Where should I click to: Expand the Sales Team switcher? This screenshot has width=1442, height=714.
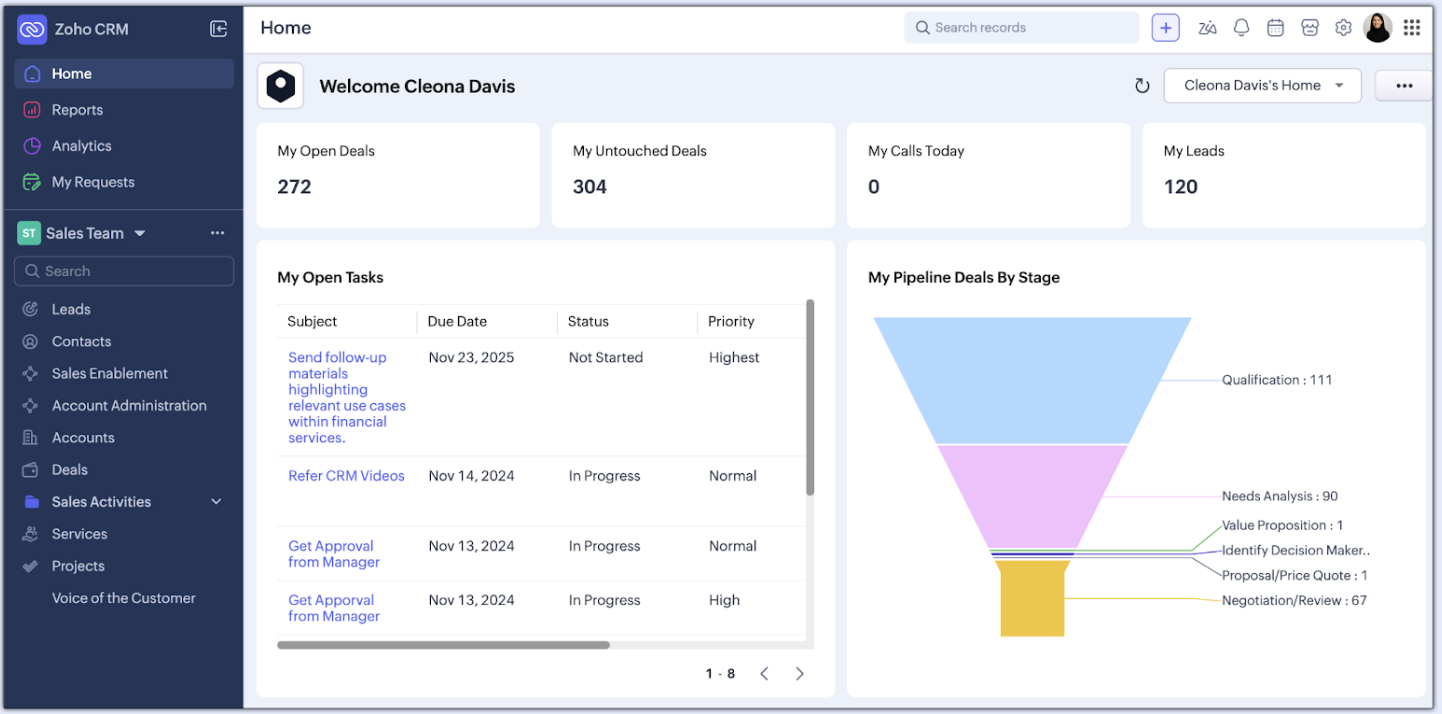point(139,233)
